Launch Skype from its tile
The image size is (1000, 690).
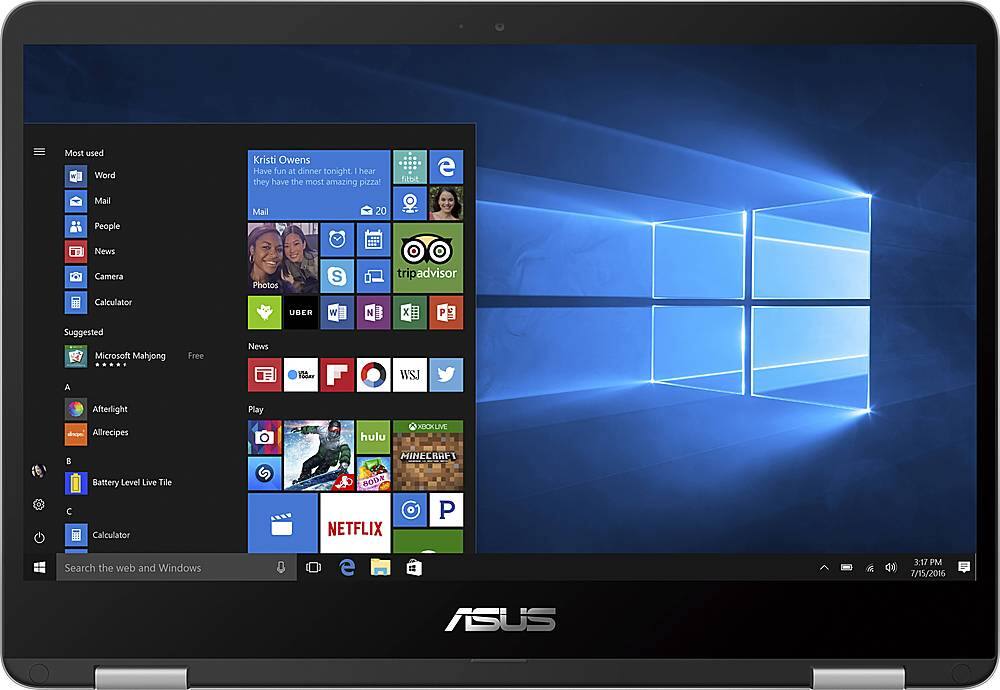pyautogui.click(x=338, y=274)
